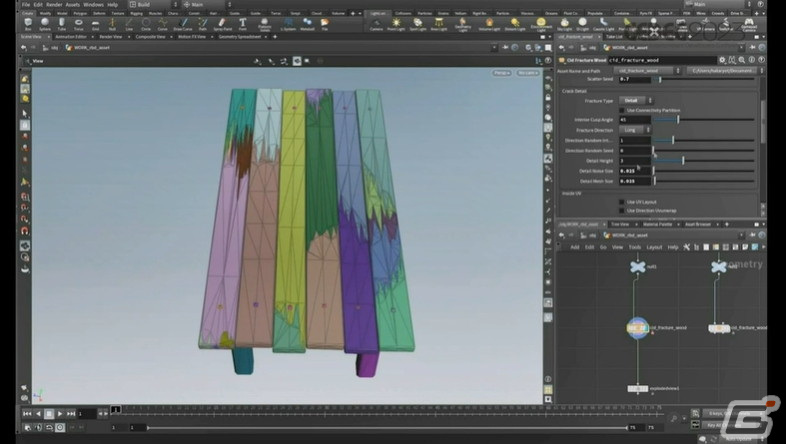Image resolution: width=786 pixels, height=444 pixels.
Task: Select the File shelf tool
Action: pyautogui.click(x=325, y=24)
